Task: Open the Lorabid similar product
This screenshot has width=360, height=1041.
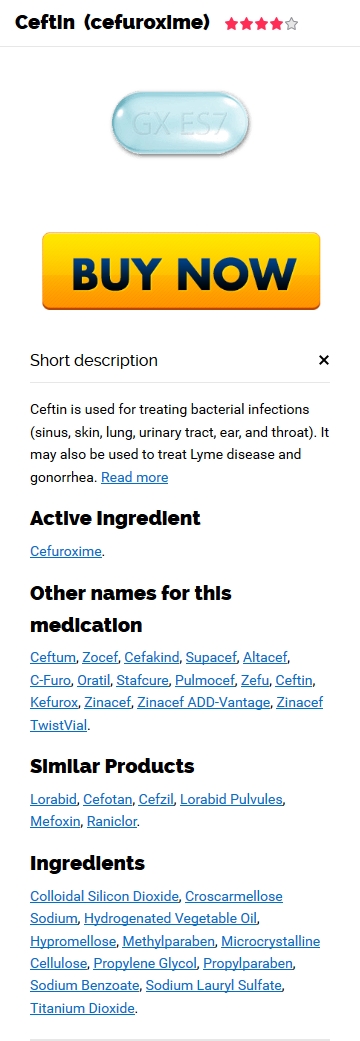Action: point(54,799)
